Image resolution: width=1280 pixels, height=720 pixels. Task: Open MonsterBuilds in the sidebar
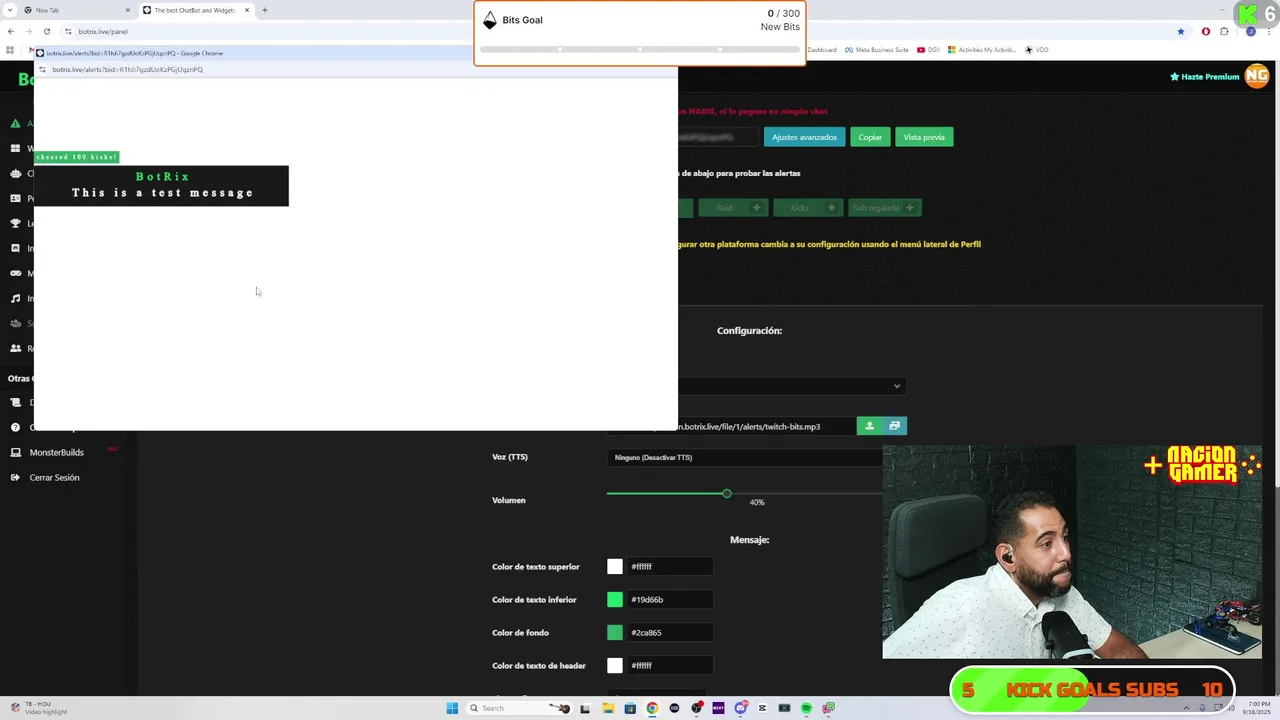[x=57, y=452]
